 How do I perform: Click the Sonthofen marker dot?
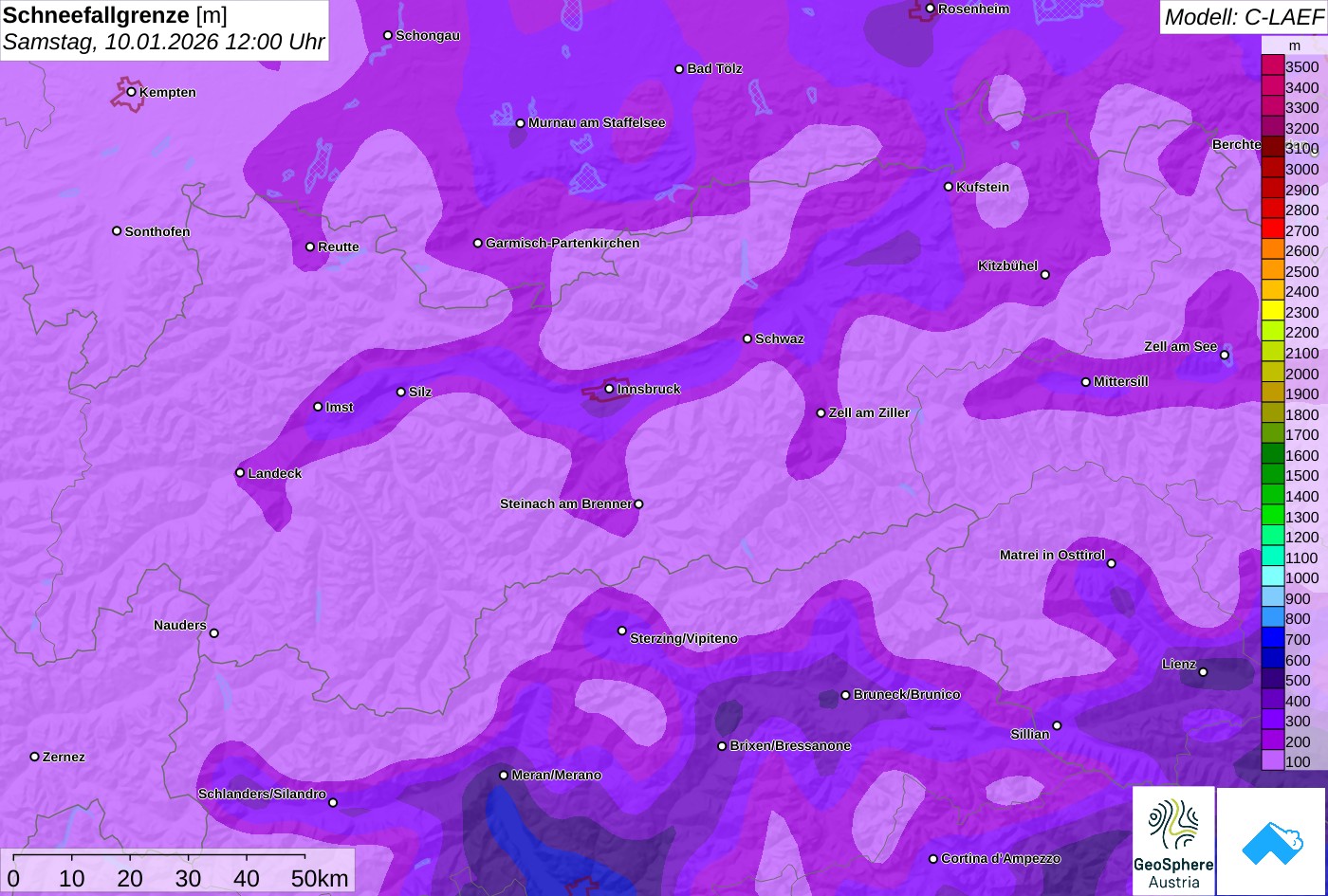coord(117,231)
